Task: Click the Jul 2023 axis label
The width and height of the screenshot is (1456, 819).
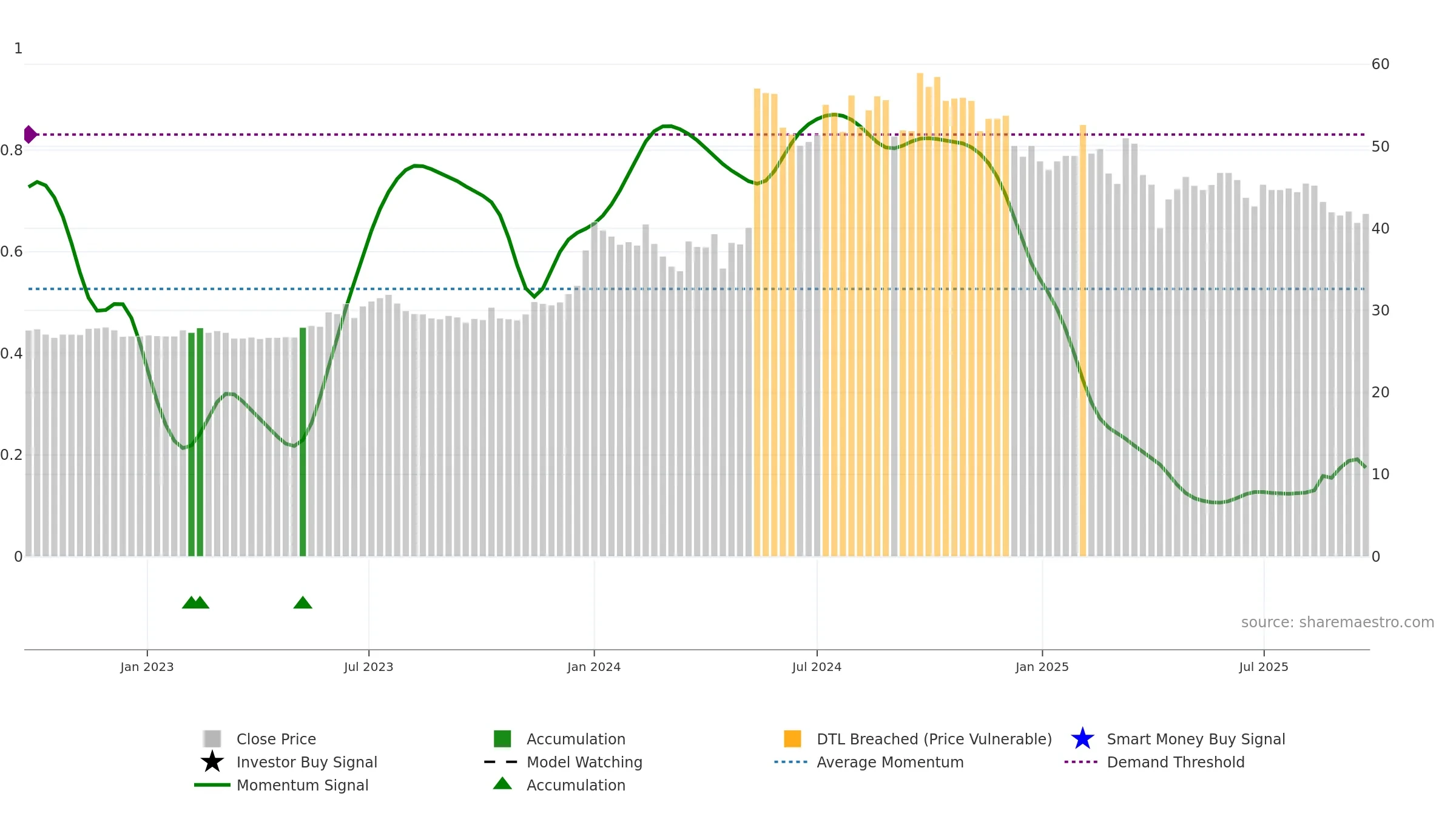Action: tap(369, 667)
